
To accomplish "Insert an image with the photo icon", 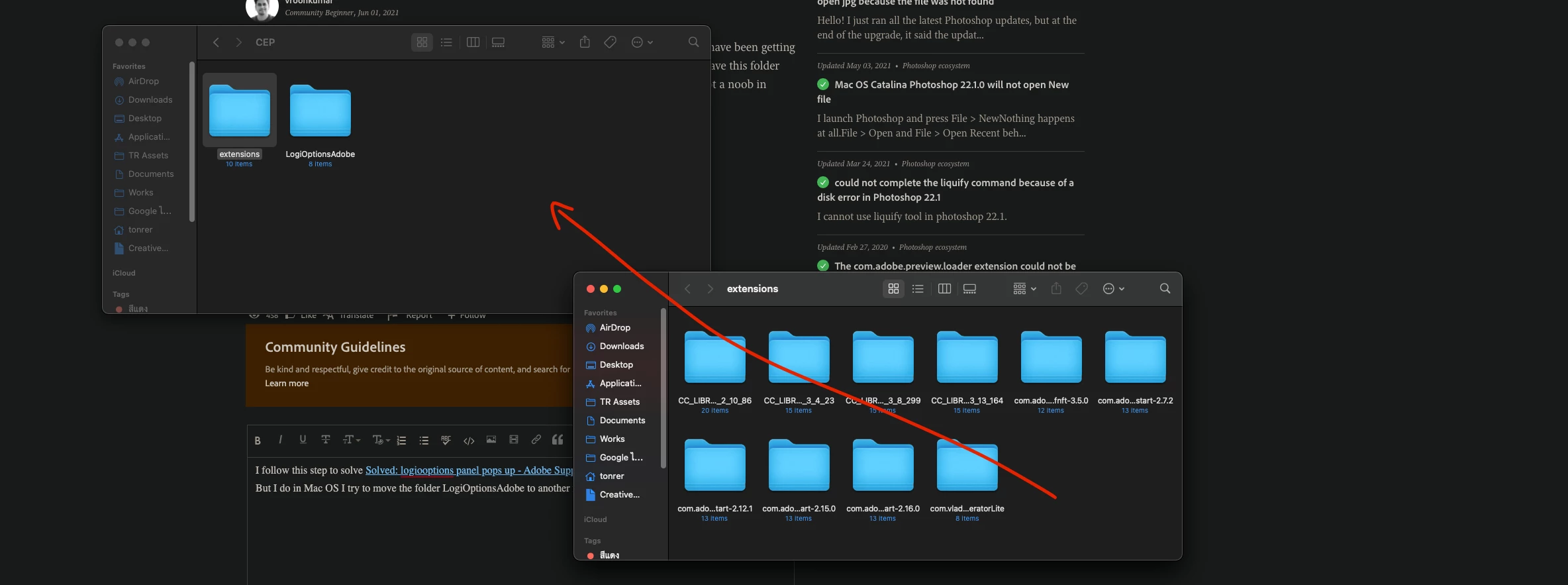I will point(491,439).
